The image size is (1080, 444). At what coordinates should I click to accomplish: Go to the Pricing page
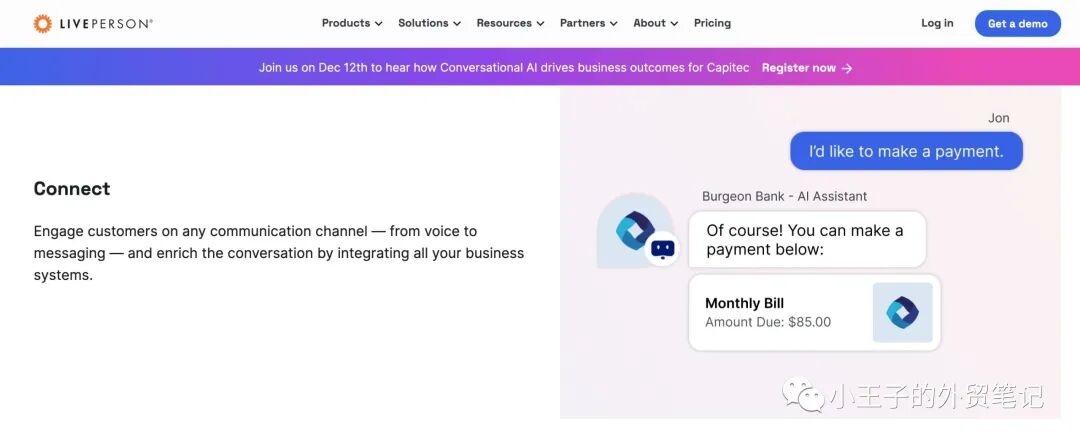coord(712,23)
